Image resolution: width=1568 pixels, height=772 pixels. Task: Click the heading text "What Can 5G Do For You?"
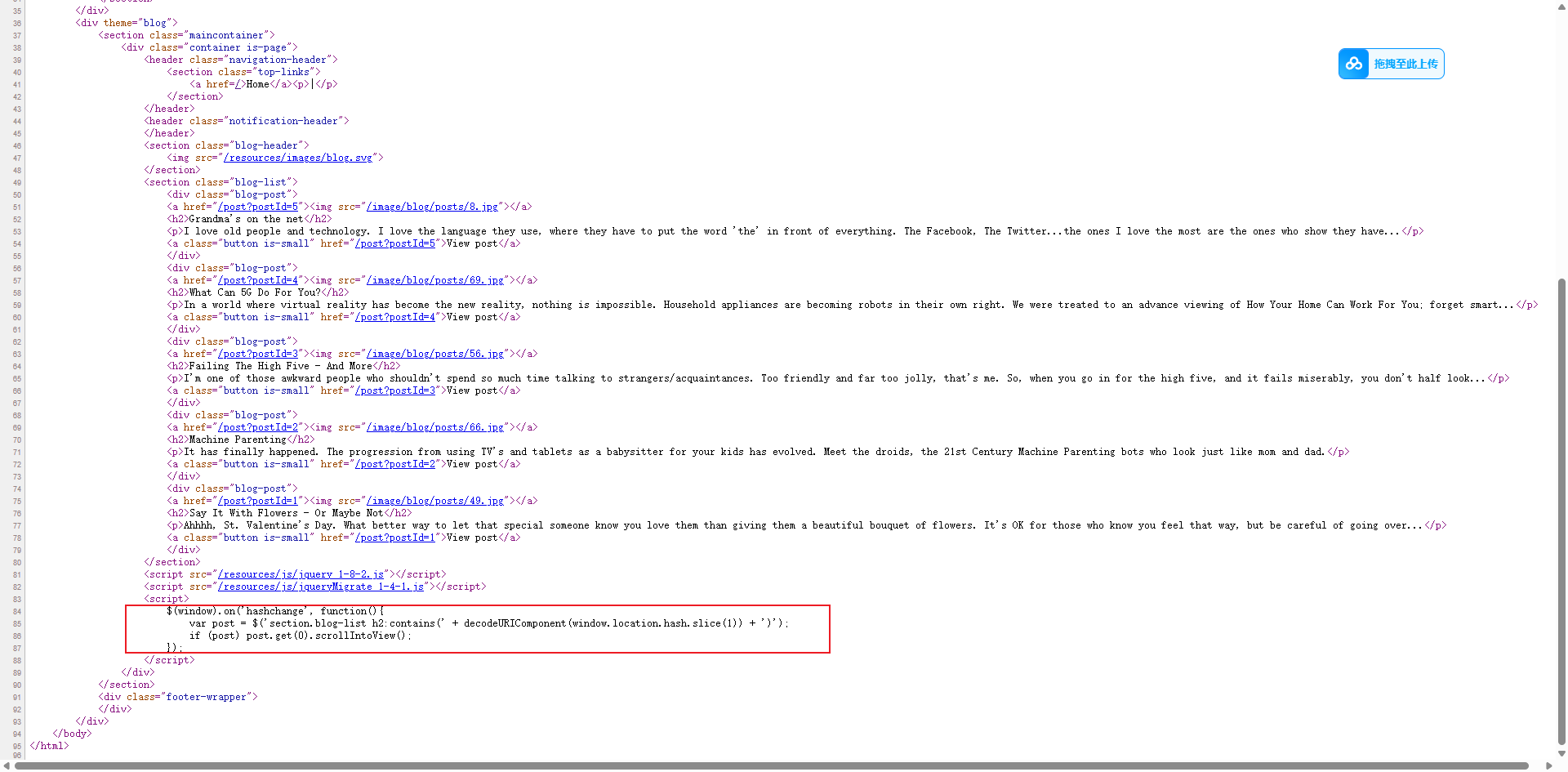(255, 292)
